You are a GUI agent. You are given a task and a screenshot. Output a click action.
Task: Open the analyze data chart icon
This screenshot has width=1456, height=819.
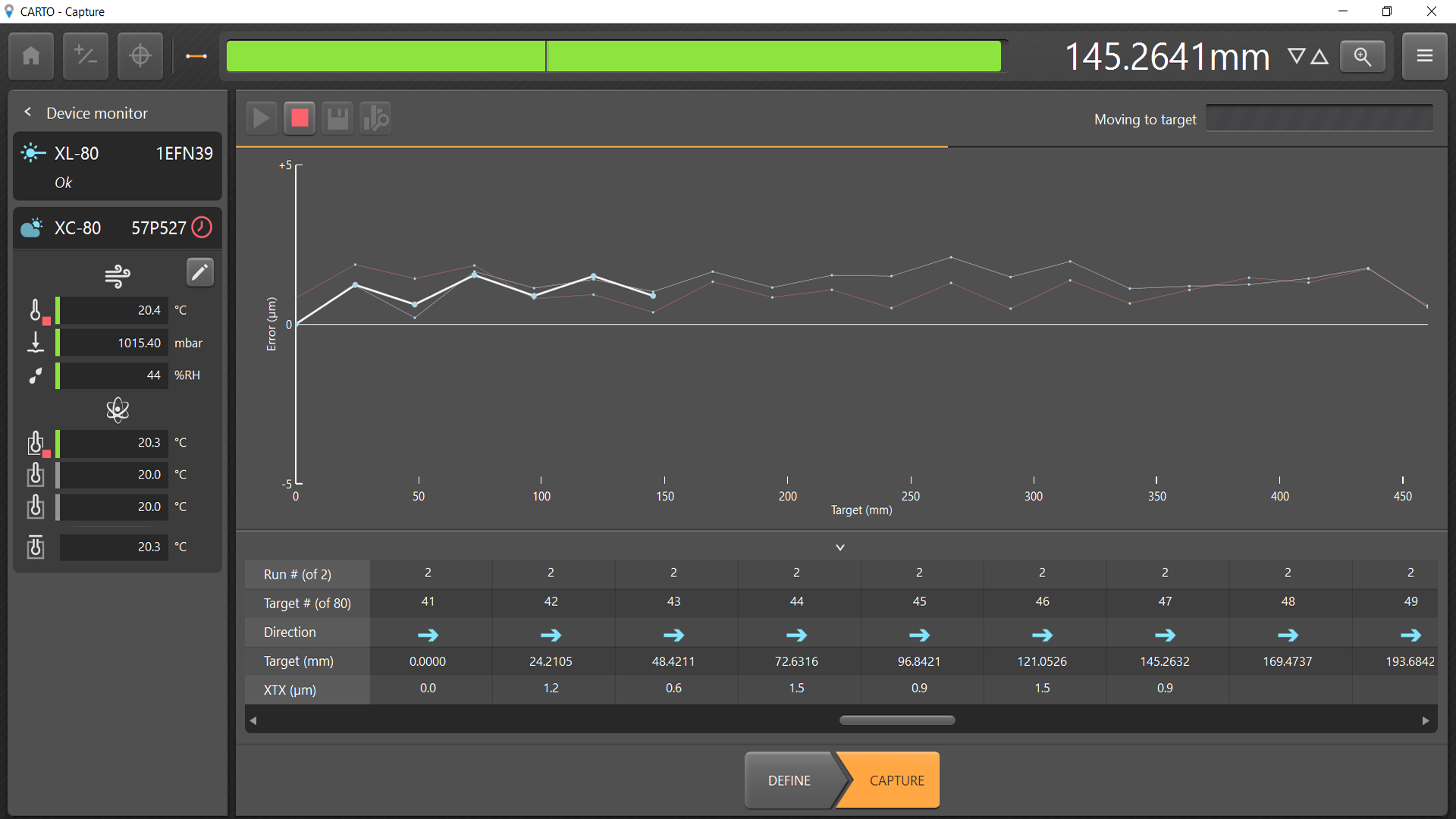(x=375, y=118)
